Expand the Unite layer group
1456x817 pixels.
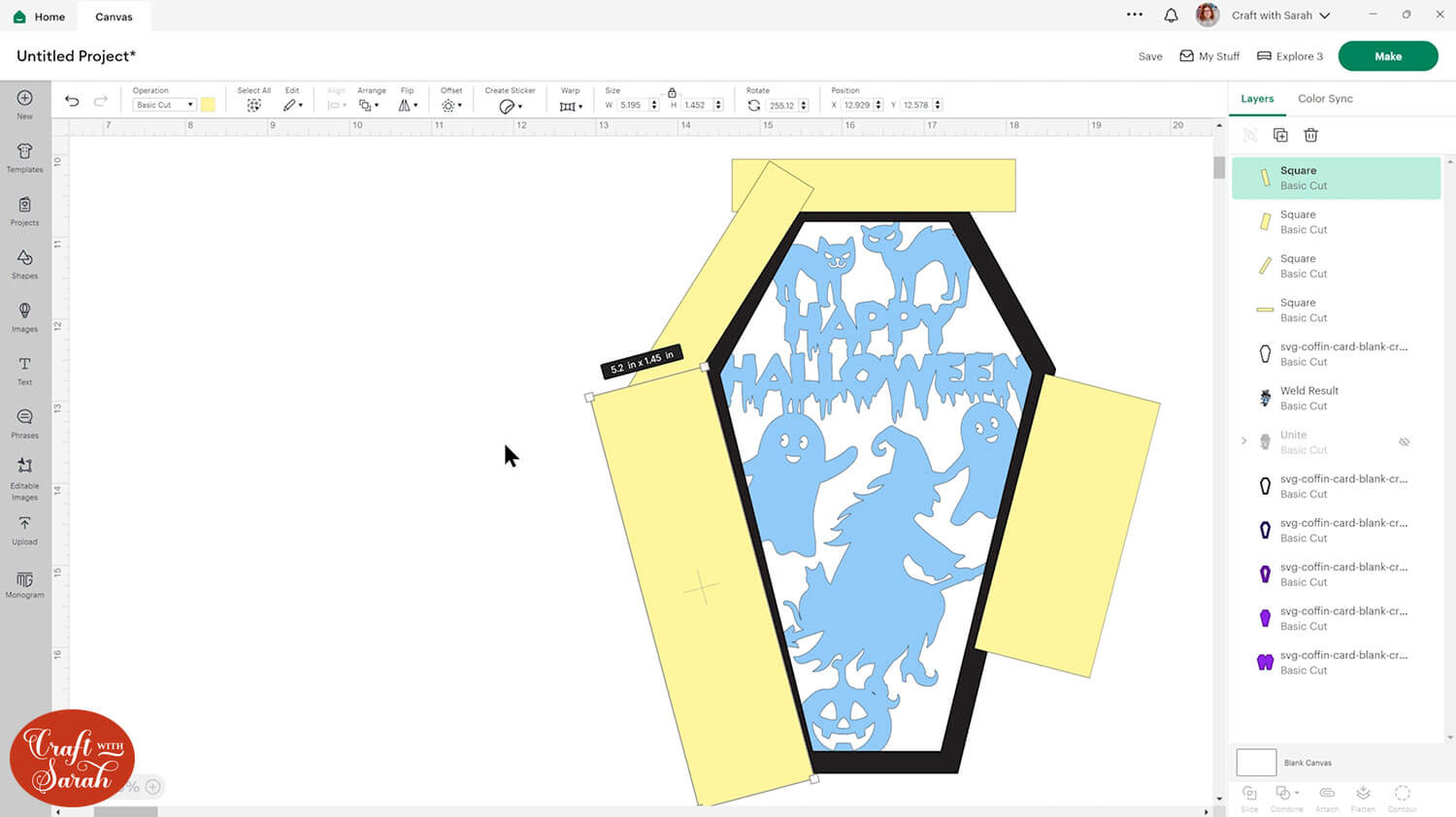(1244, 441)
